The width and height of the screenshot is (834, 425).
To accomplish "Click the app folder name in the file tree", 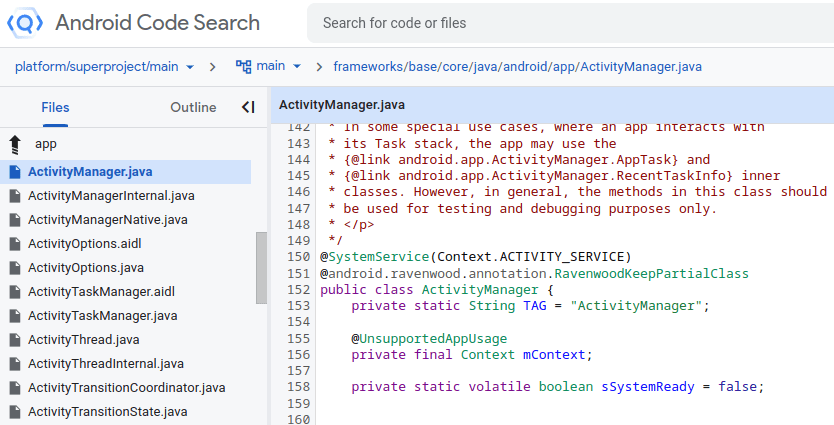I will [x=46, y=144].
